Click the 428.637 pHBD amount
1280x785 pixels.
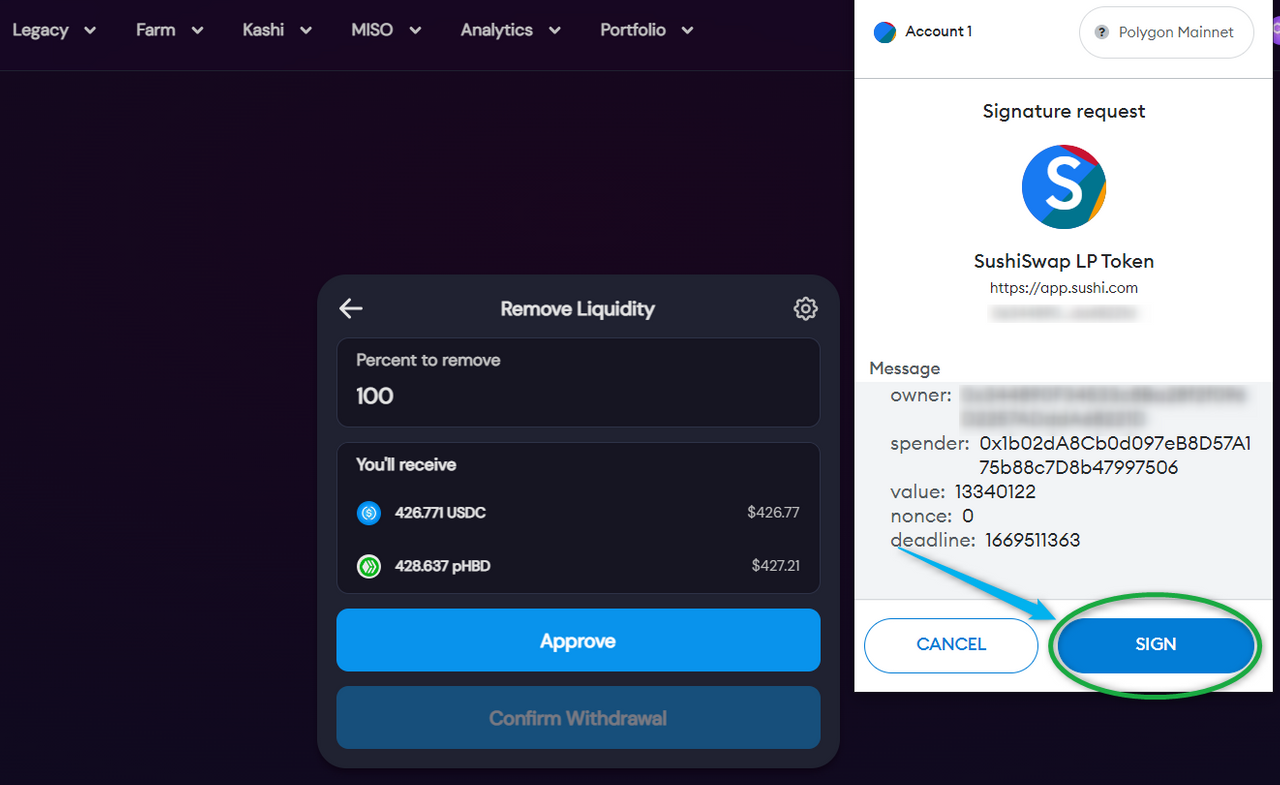(442, 566)
